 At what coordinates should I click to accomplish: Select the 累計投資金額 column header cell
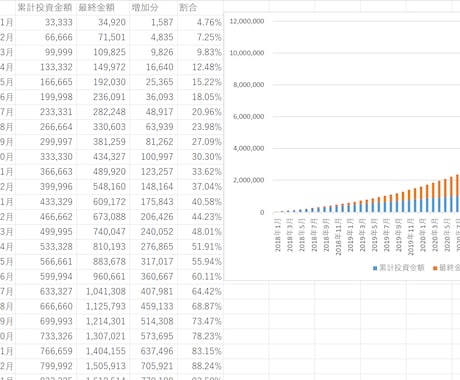[46, 7]
